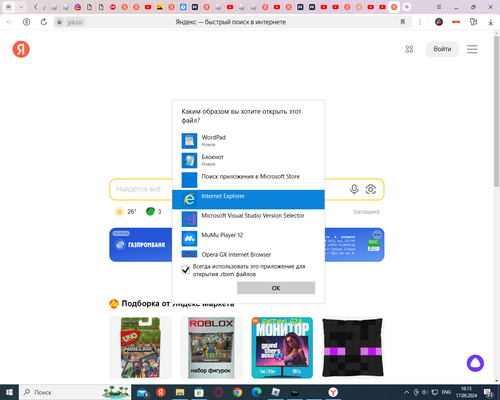
Task: Reload the page with refresh icon
Action: point(44,22)
